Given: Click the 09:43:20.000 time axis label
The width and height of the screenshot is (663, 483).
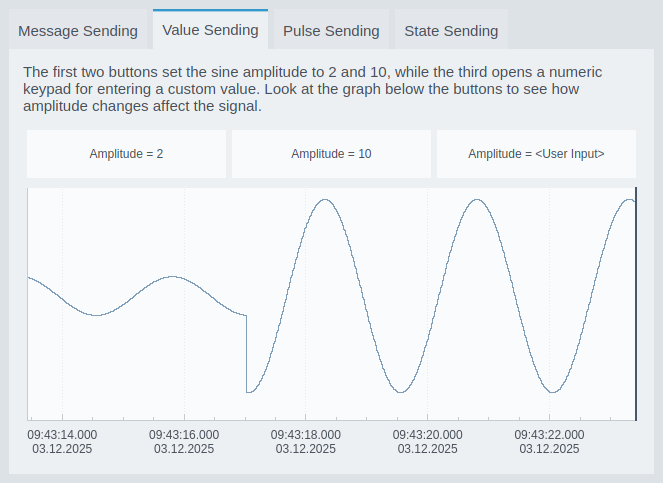Looking at the screenshot, I should click(x=428, y=442).
